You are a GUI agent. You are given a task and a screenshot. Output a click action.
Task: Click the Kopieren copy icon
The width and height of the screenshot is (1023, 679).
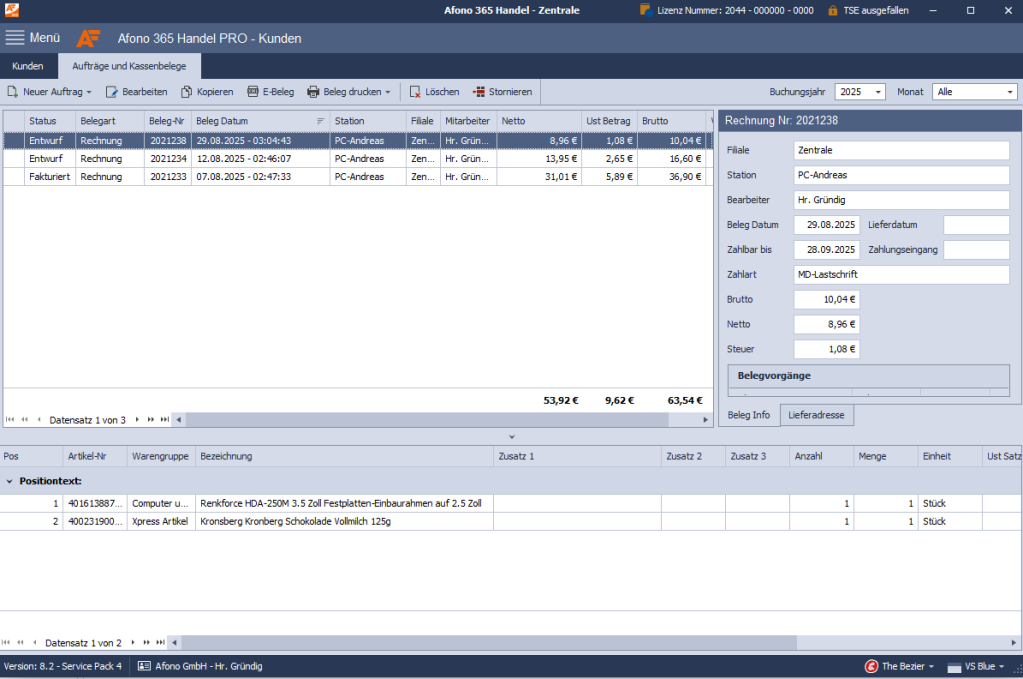187,92
